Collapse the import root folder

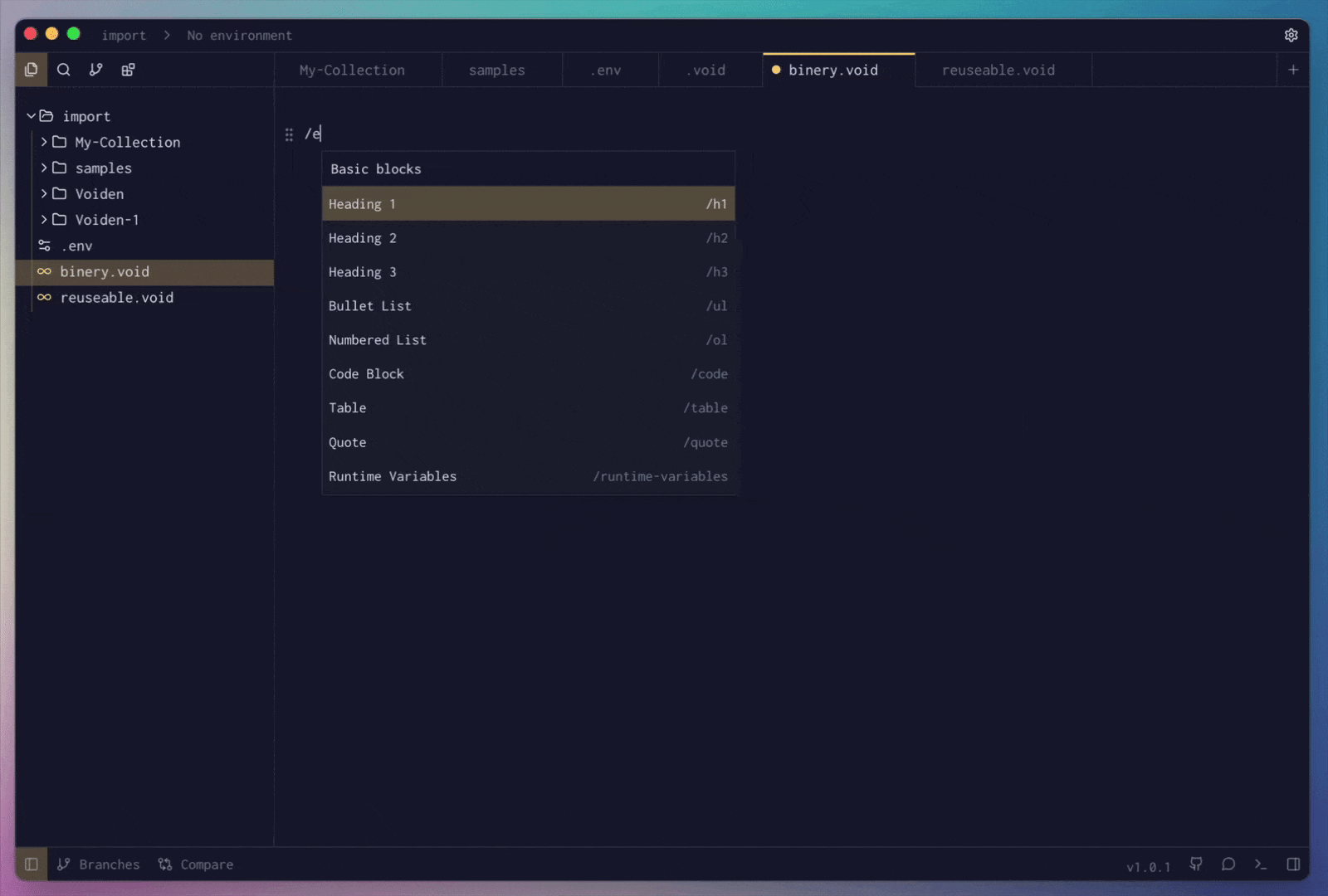pyautogui.click(x=32, y=116)
